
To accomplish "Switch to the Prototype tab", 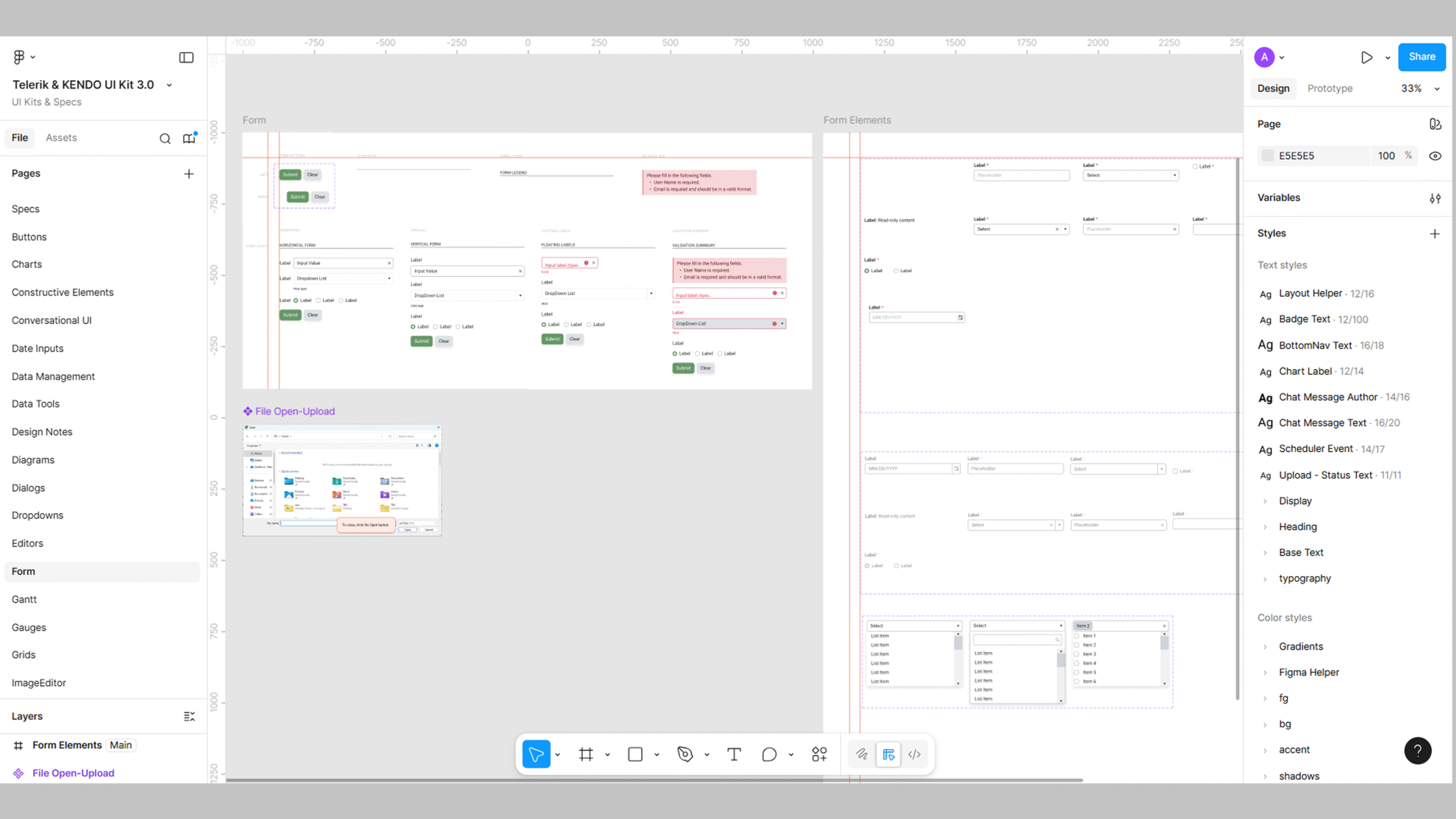I will 1330,88.
